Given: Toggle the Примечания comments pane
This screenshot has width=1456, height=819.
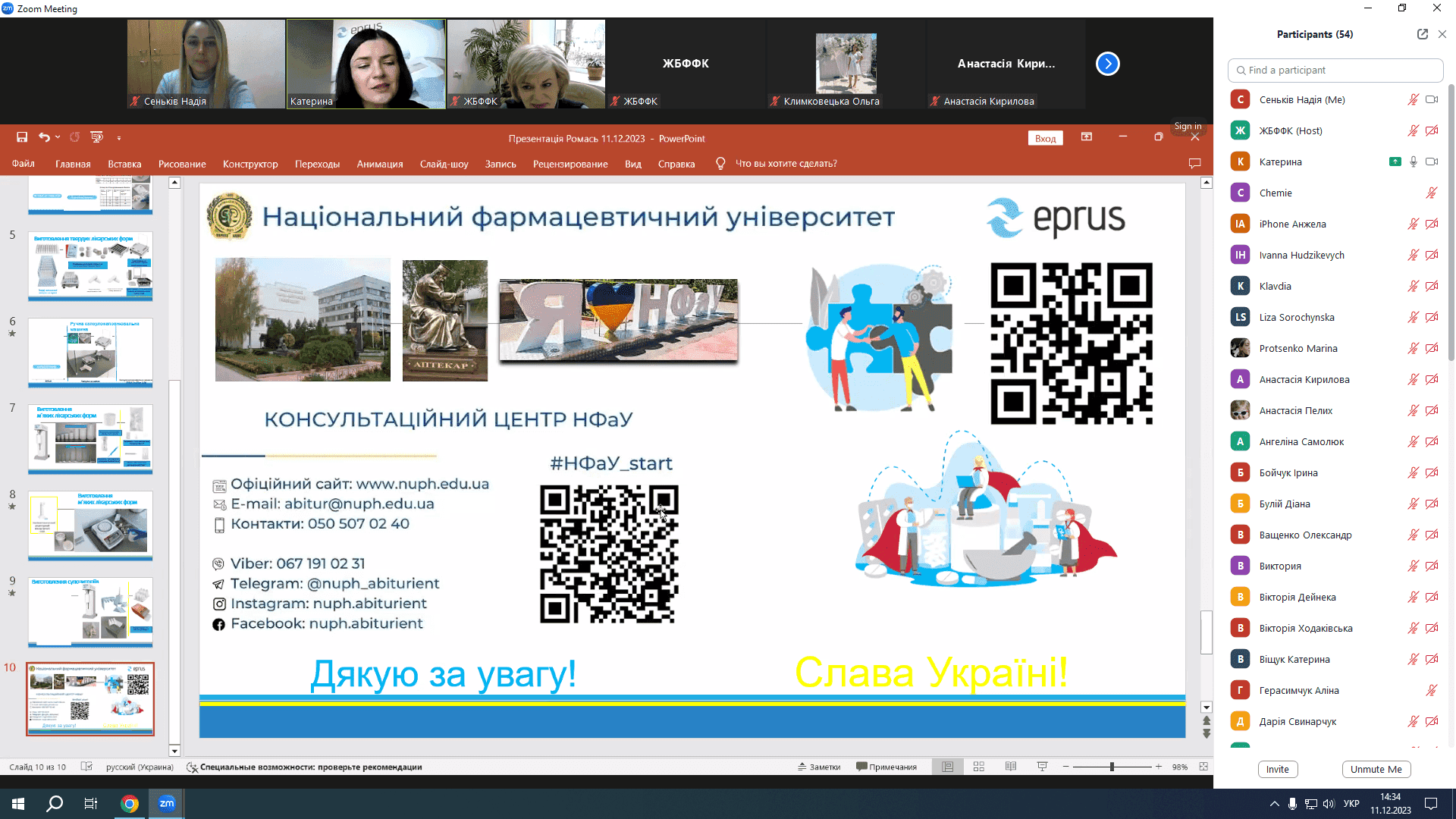Looking at the screenshot, I should [886, 767].
